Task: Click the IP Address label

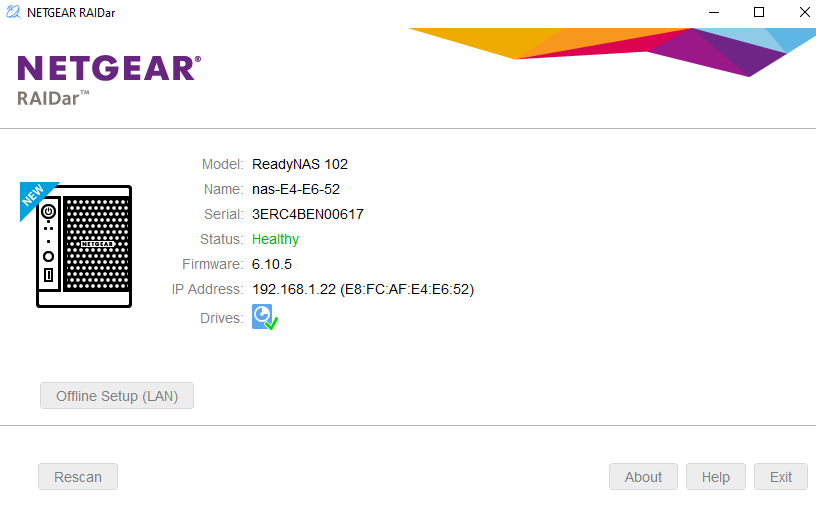Action: tap(207, 289)
